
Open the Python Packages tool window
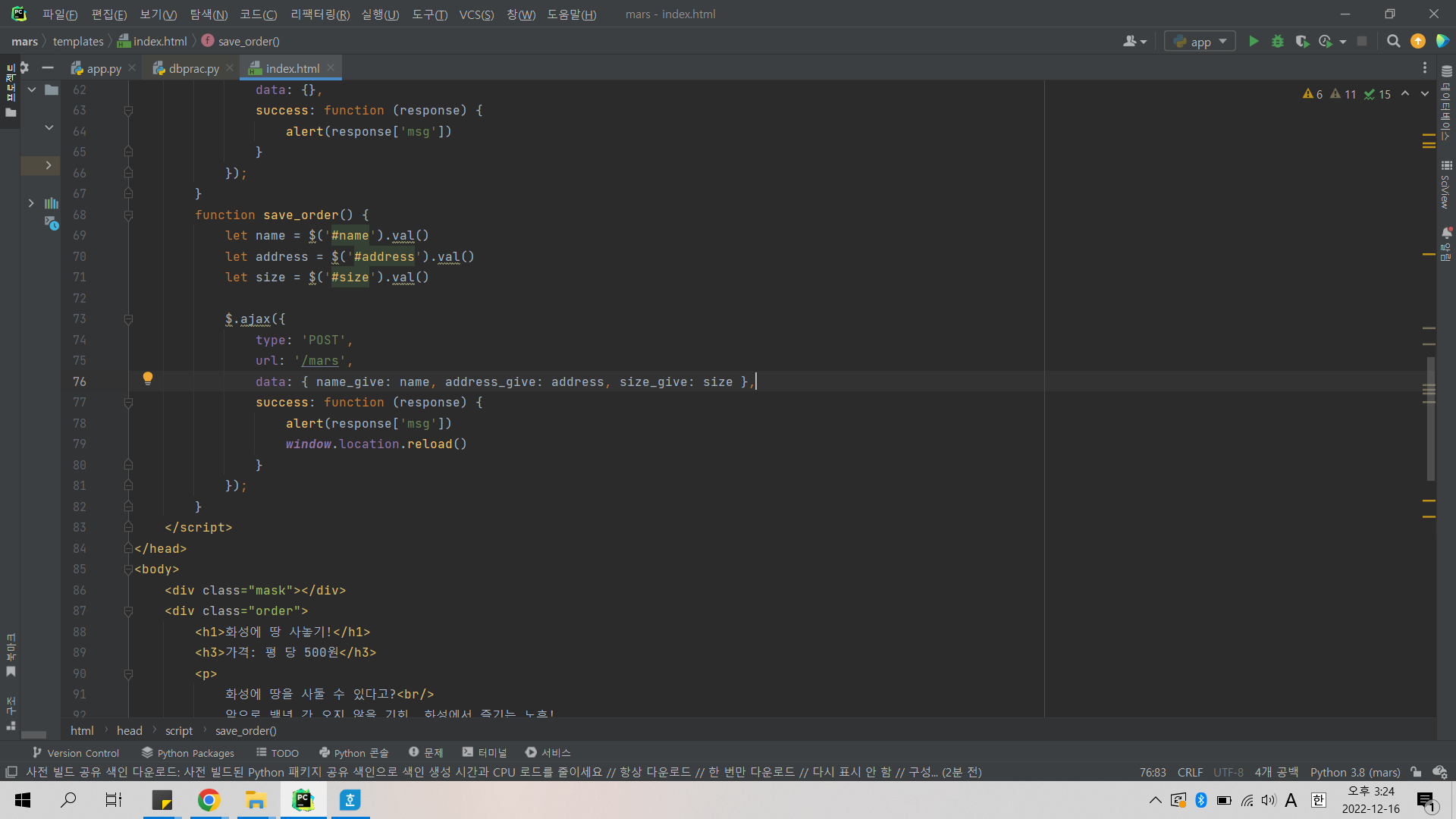tap(188, 753)
